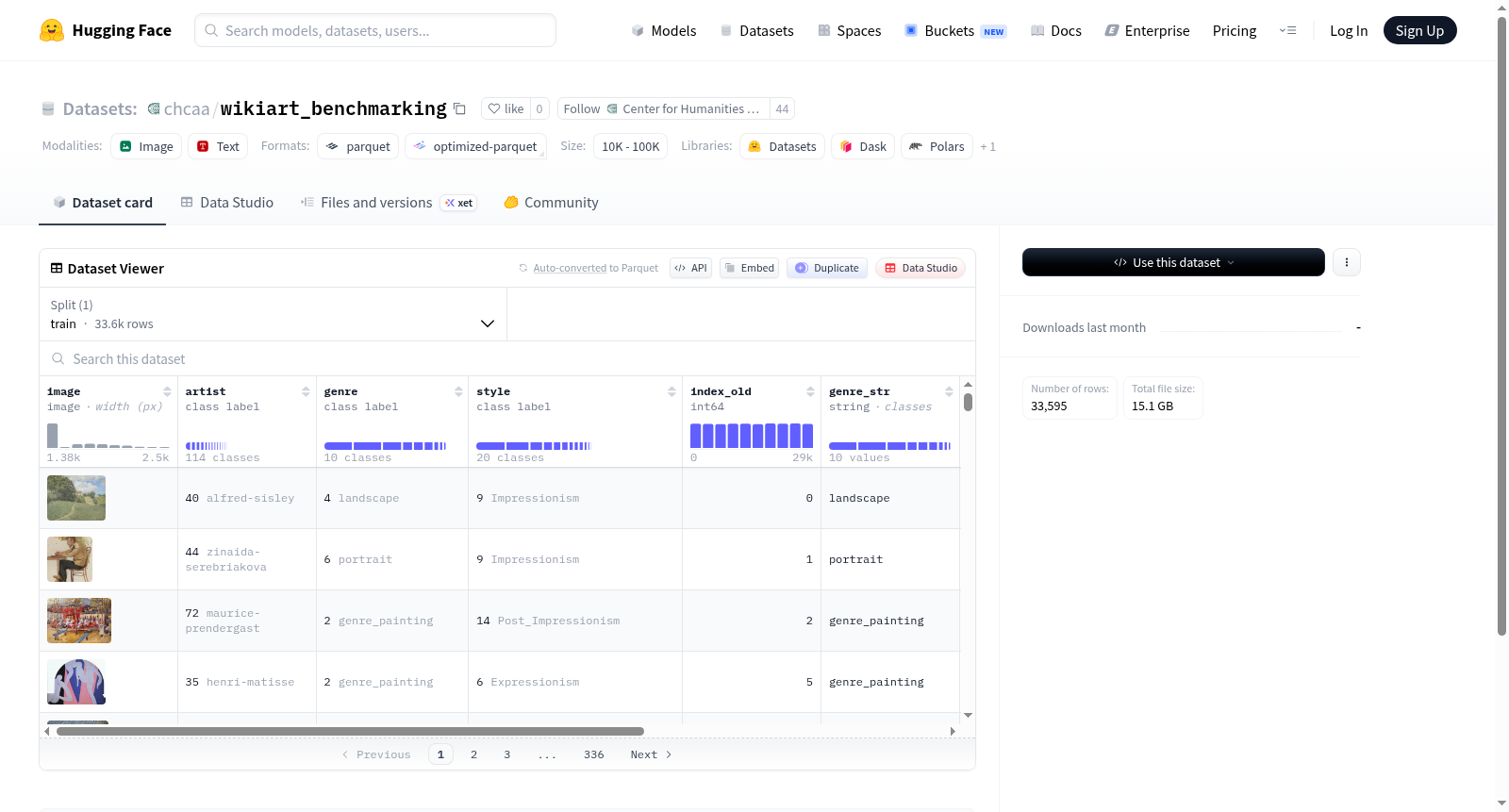Expand the Split train dropdown

click(273, 314)
